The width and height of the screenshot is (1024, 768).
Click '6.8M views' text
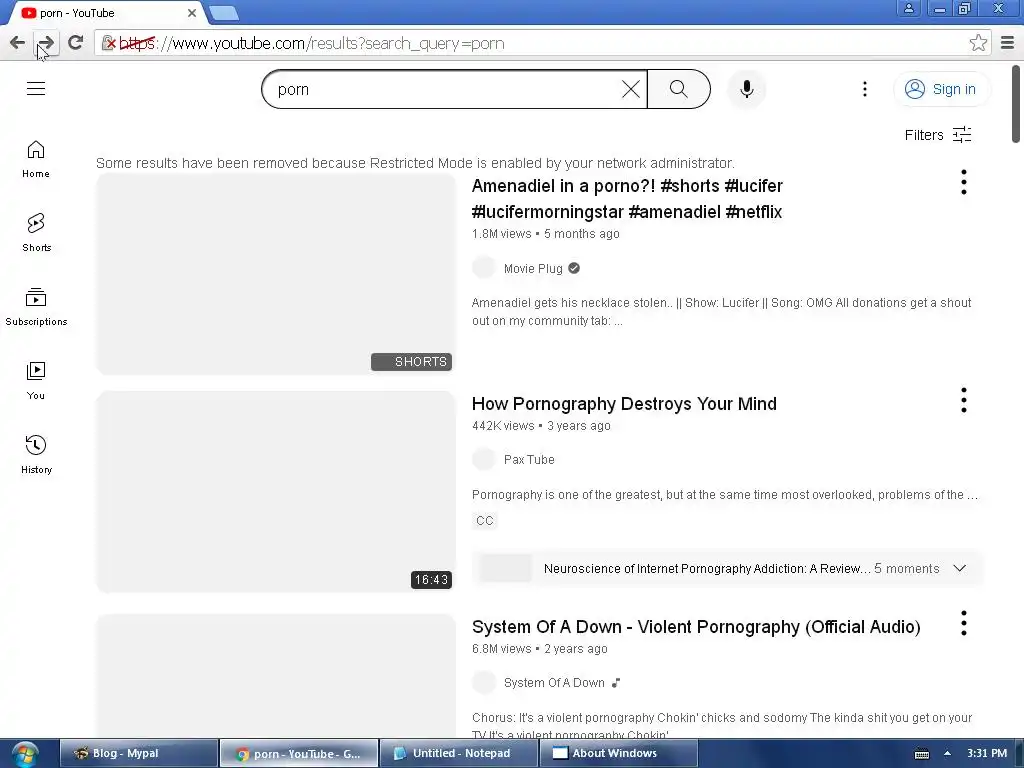[502, 649]
